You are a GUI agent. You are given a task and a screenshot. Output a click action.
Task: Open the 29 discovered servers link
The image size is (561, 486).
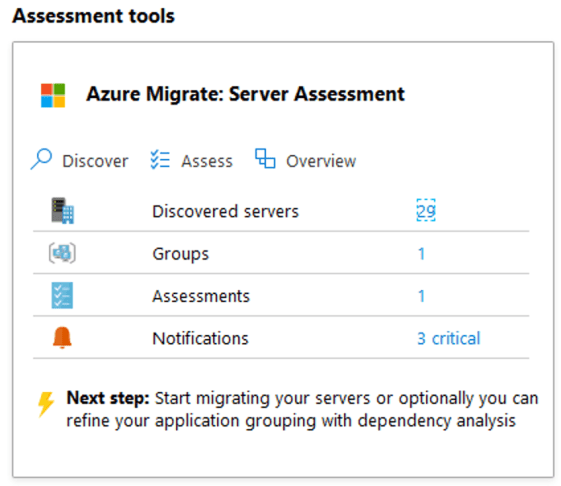426,210
